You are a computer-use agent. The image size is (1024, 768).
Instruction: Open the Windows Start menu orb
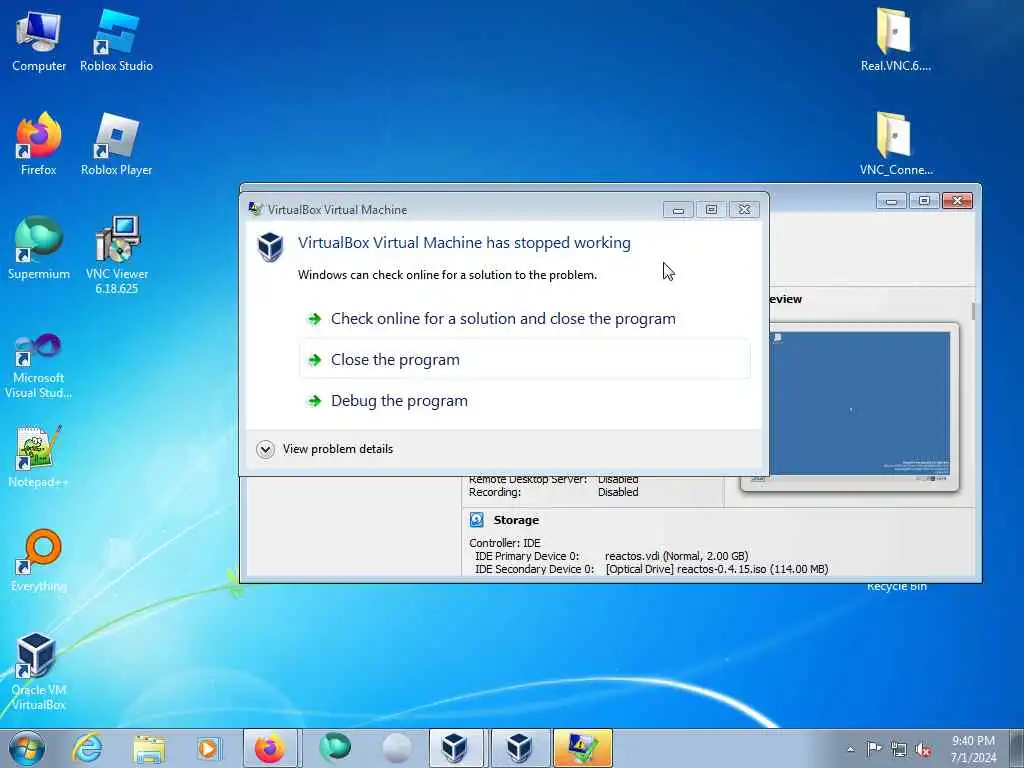[27, 748]
